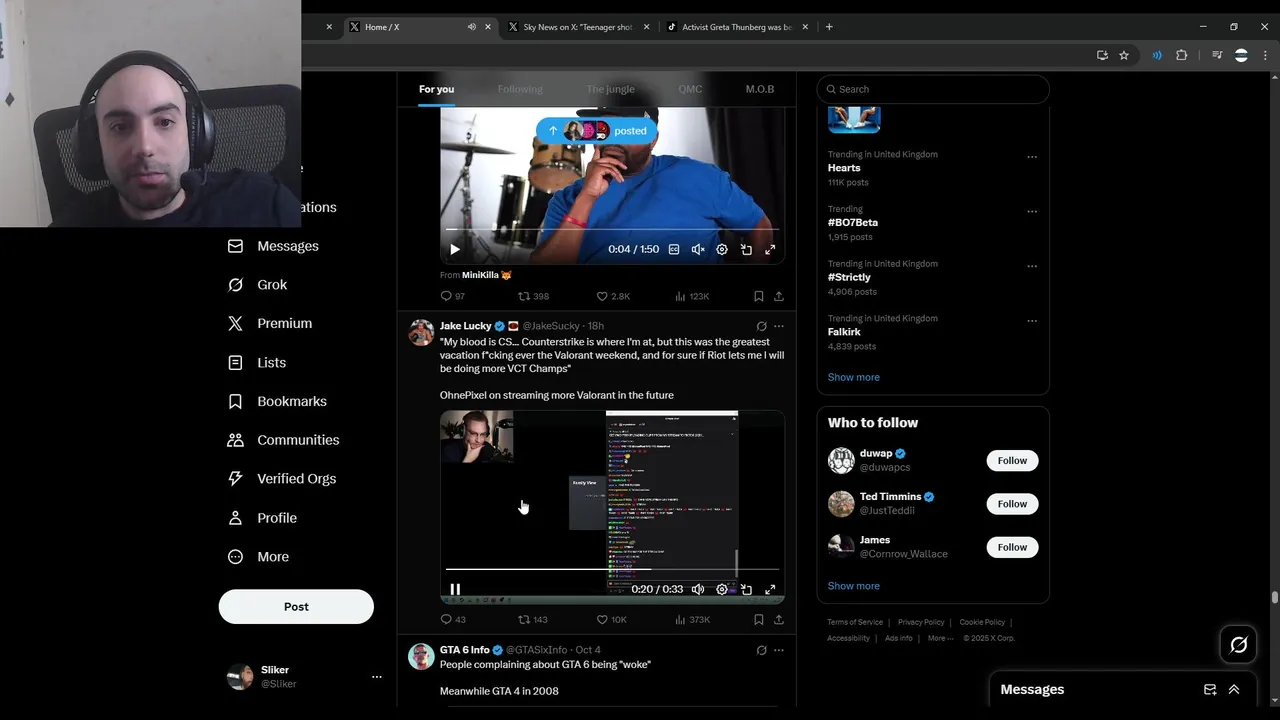This screenshot has height=720, width=1280.
Task: Open the QMC tab
Action: click(690, 89)
